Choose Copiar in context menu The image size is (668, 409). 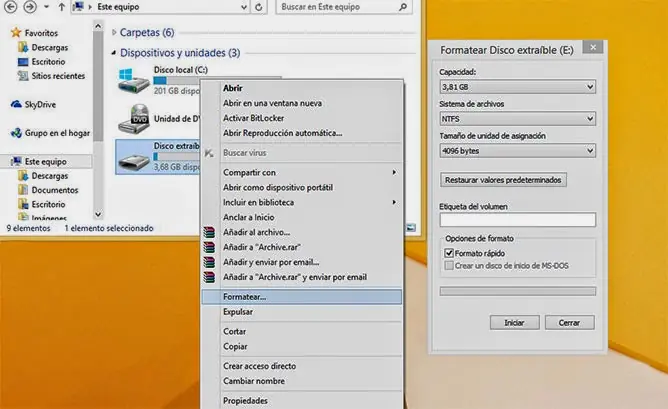coord(302,346)
